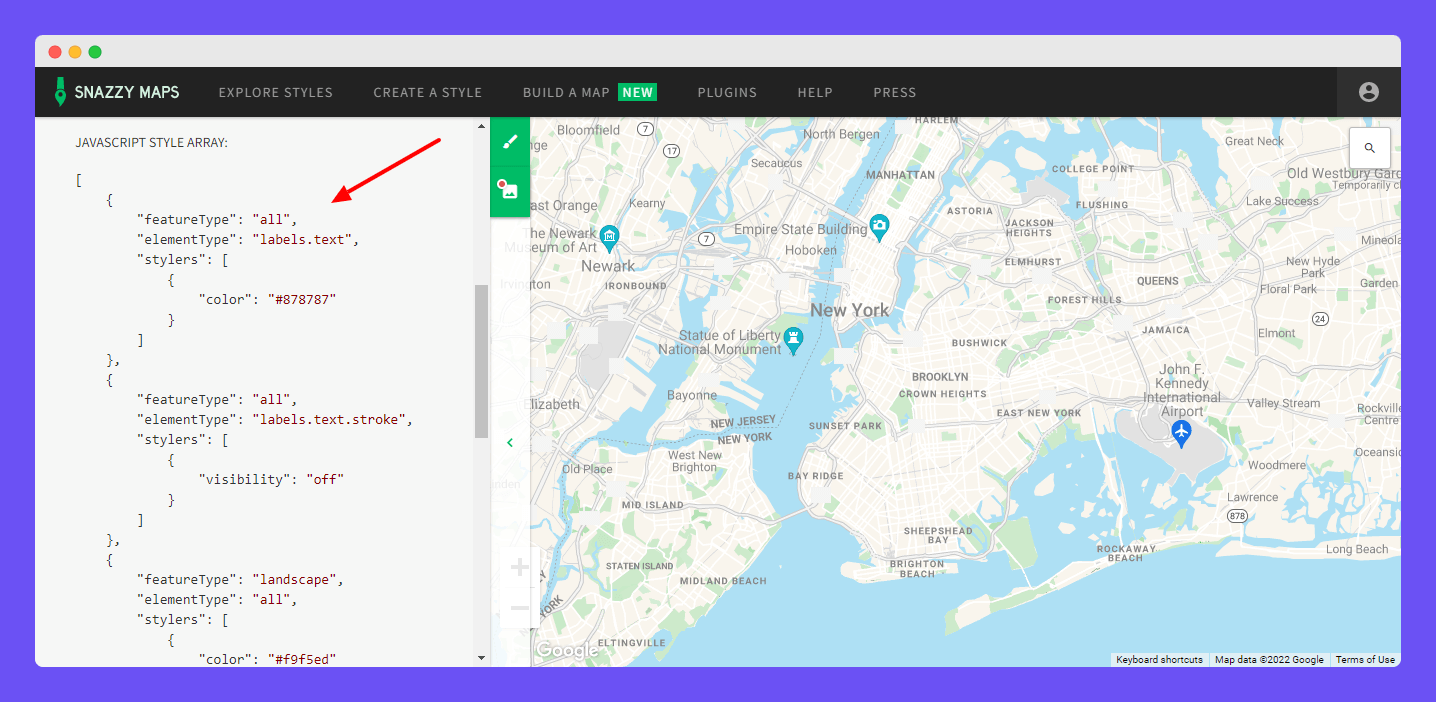Open the user account menu icon

coord(1369,92)
